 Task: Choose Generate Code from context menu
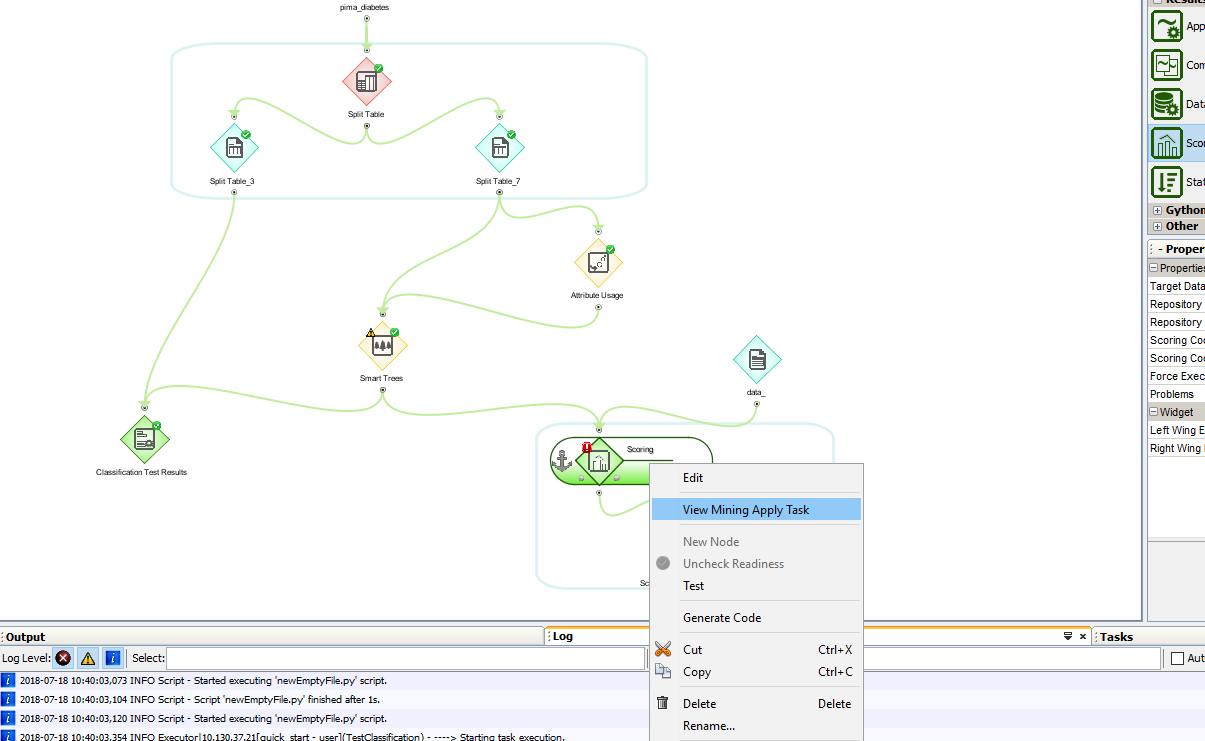click(x=722, y=618)
